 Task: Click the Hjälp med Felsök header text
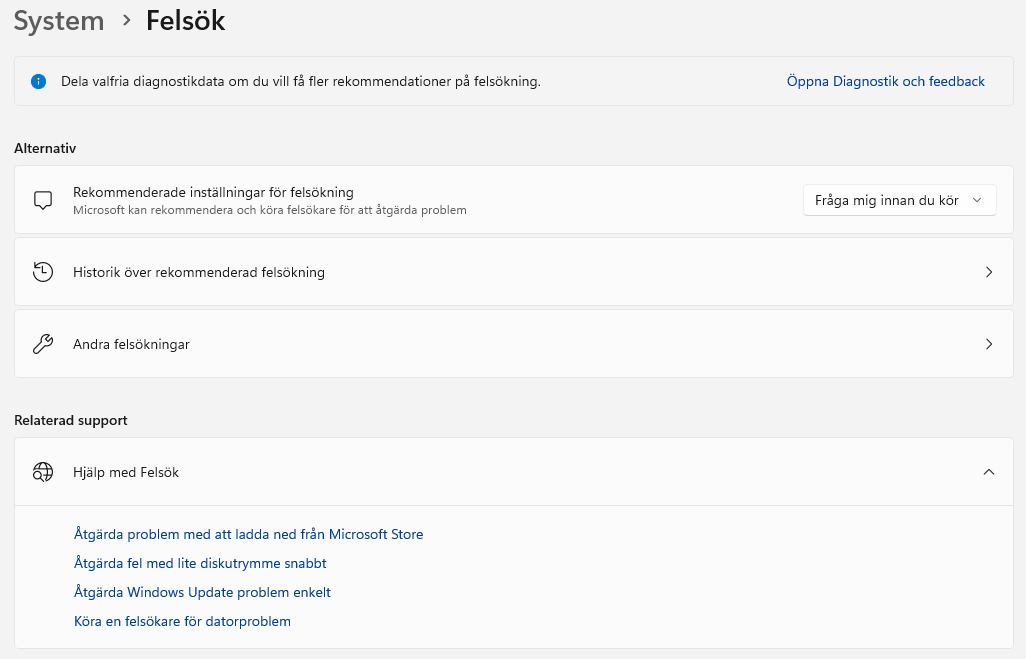coord(126,472)
